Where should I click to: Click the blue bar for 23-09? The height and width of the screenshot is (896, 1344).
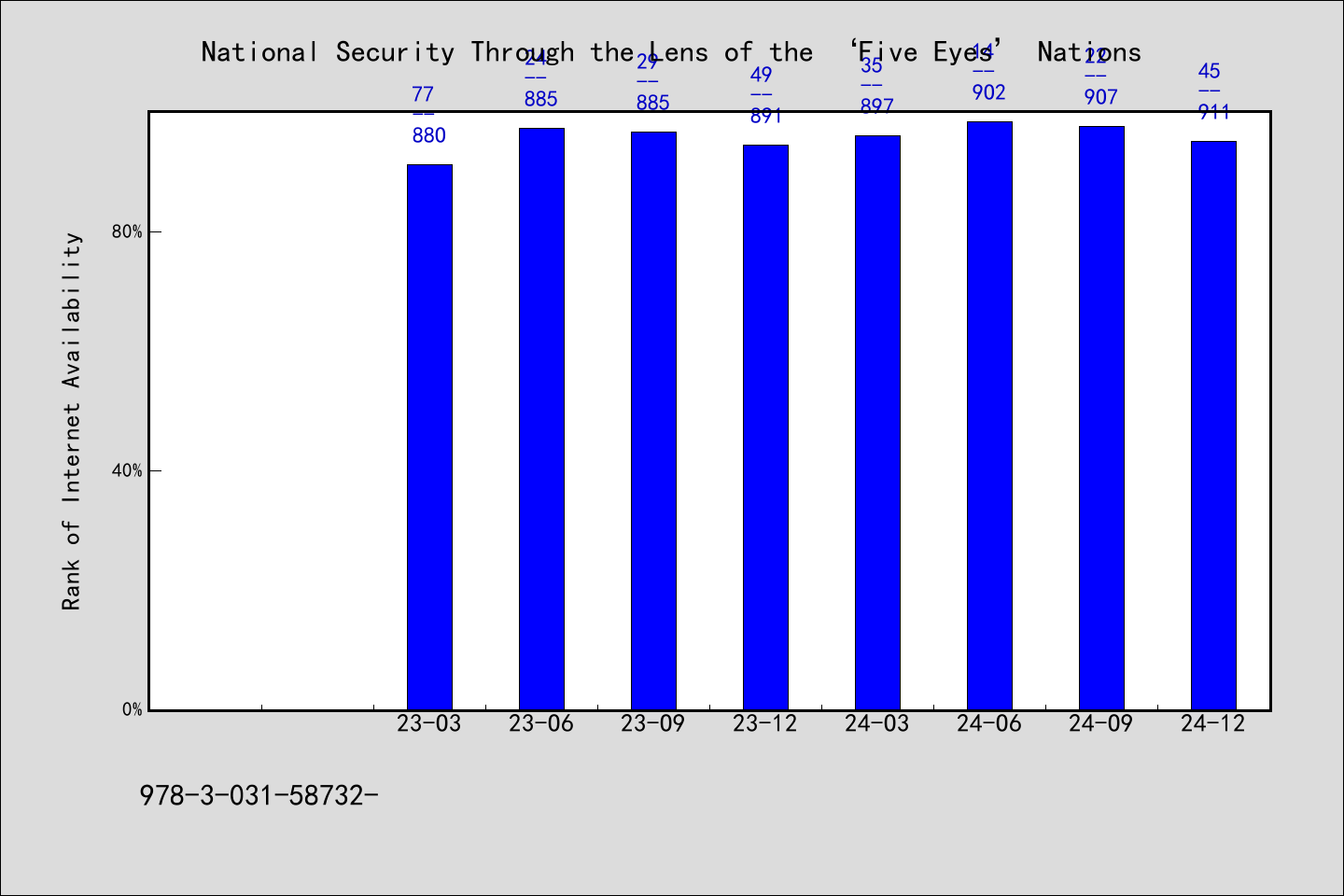click(653, 421)
